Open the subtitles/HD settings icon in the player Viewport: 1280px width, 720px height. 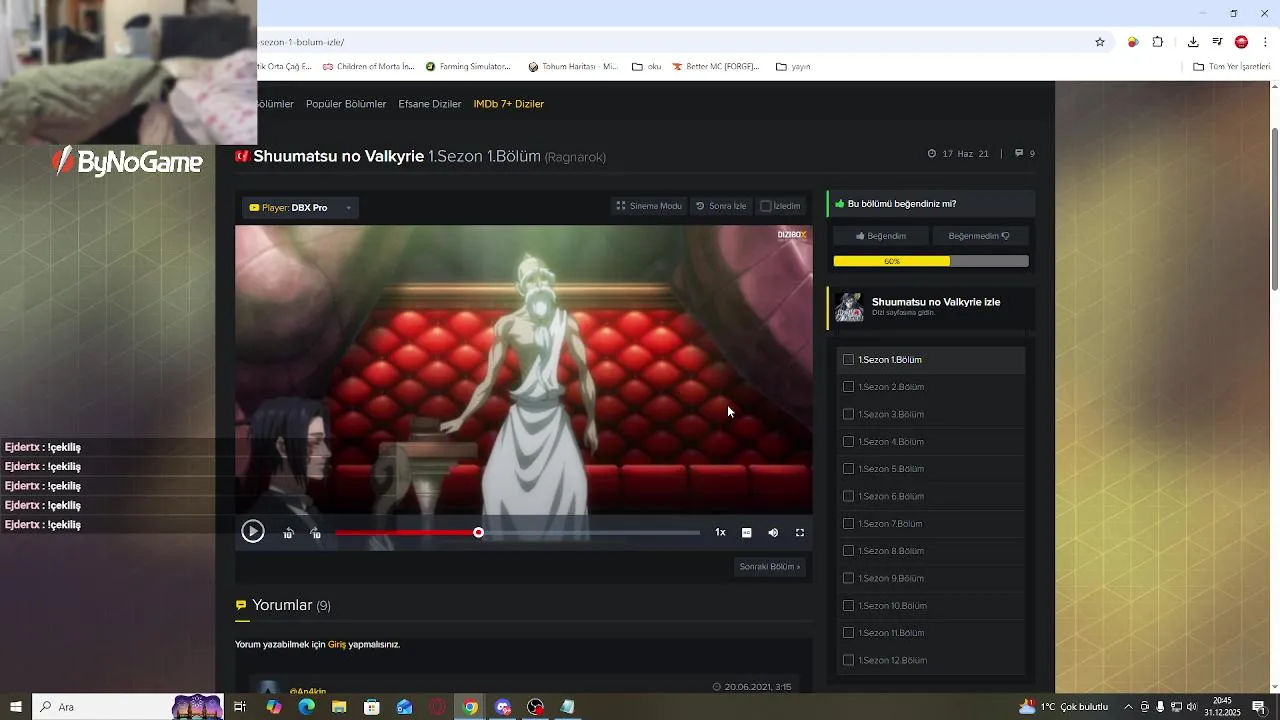click(x=746, y=533)
